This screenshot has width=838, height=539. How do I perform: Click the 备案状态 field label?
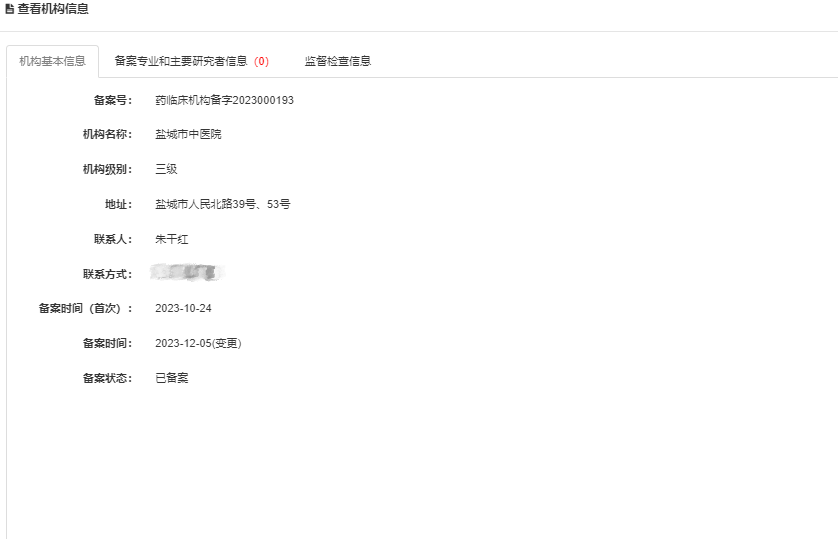coord(107,378)
